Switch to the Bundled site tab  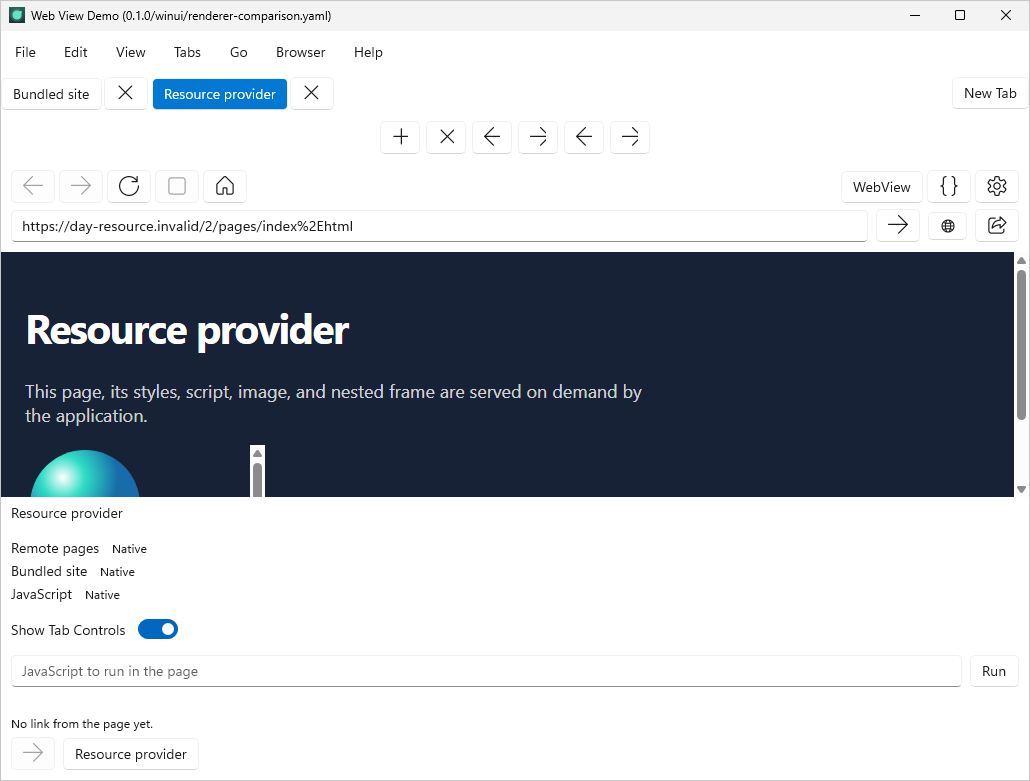(51, 94)
